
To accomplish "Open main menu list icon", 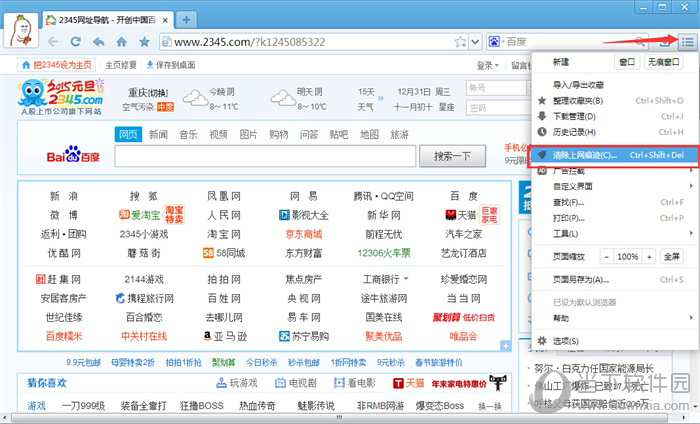I will pos(688,42).
